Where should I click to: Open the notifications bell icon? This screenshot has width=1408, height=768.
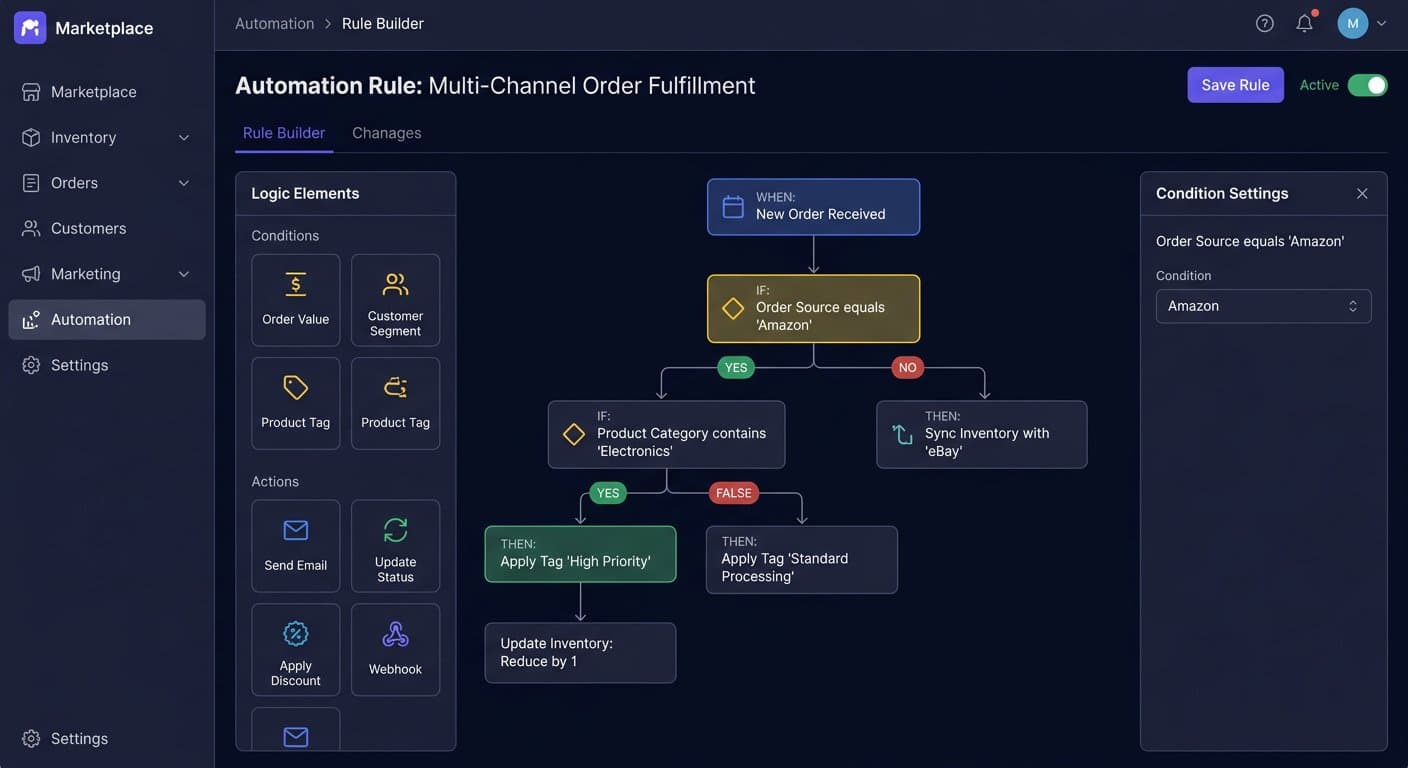coord(1305,23)
